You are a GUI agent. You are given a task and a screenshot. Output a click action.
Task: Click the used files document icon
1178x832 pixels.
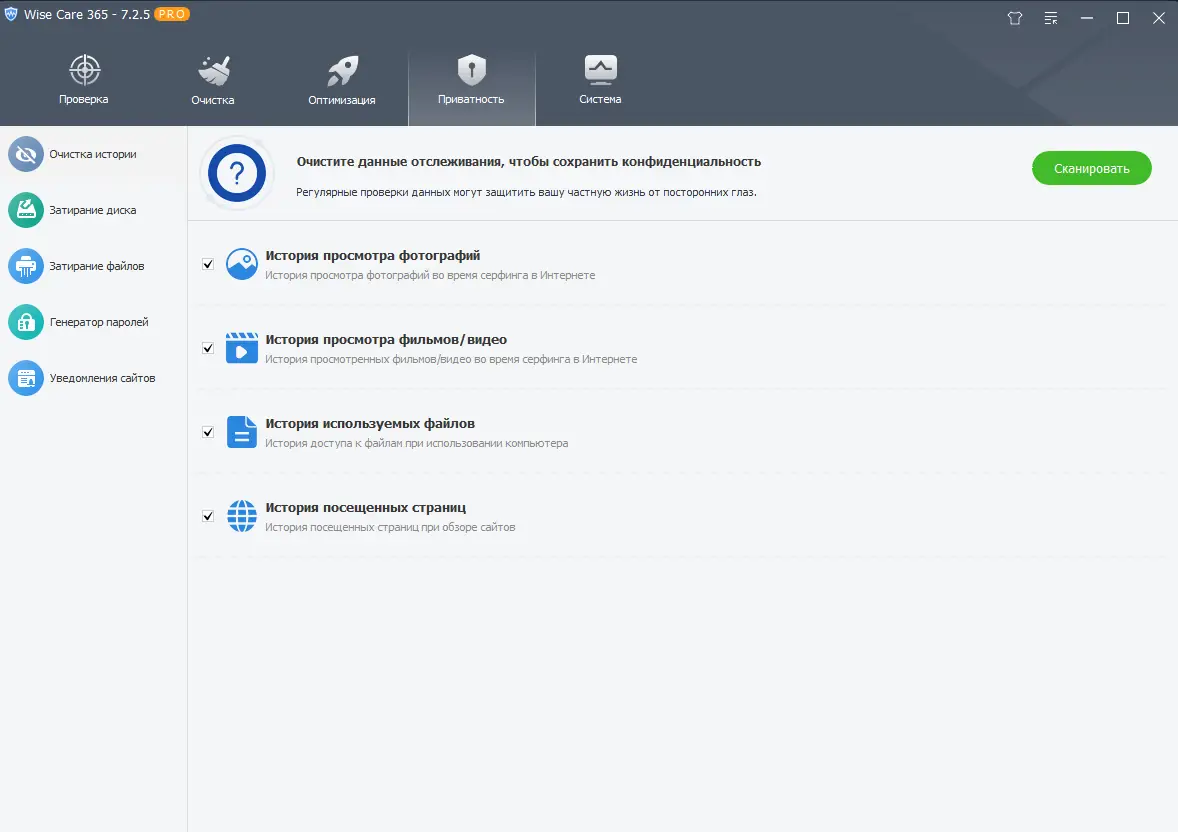[x=242, y=432]
